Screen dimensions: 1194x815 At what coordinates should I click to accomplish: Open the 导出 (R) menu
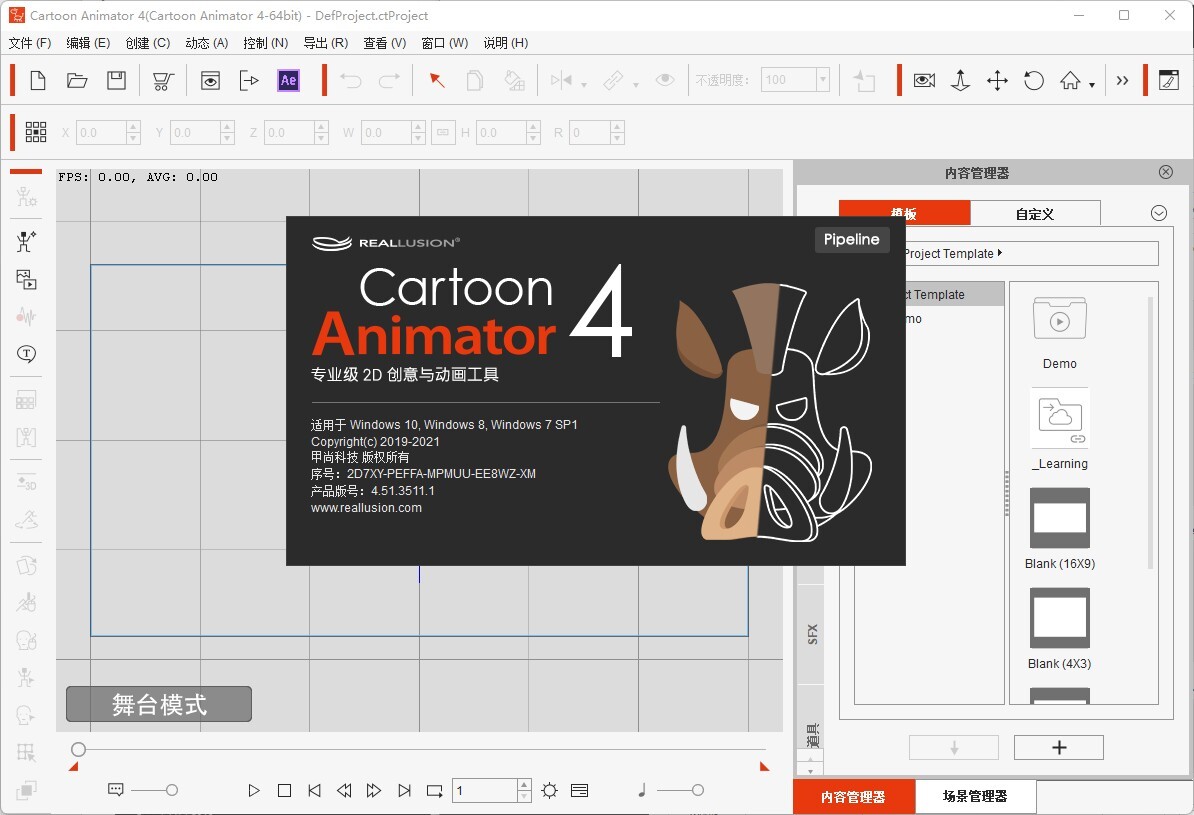tap(326, 43)
